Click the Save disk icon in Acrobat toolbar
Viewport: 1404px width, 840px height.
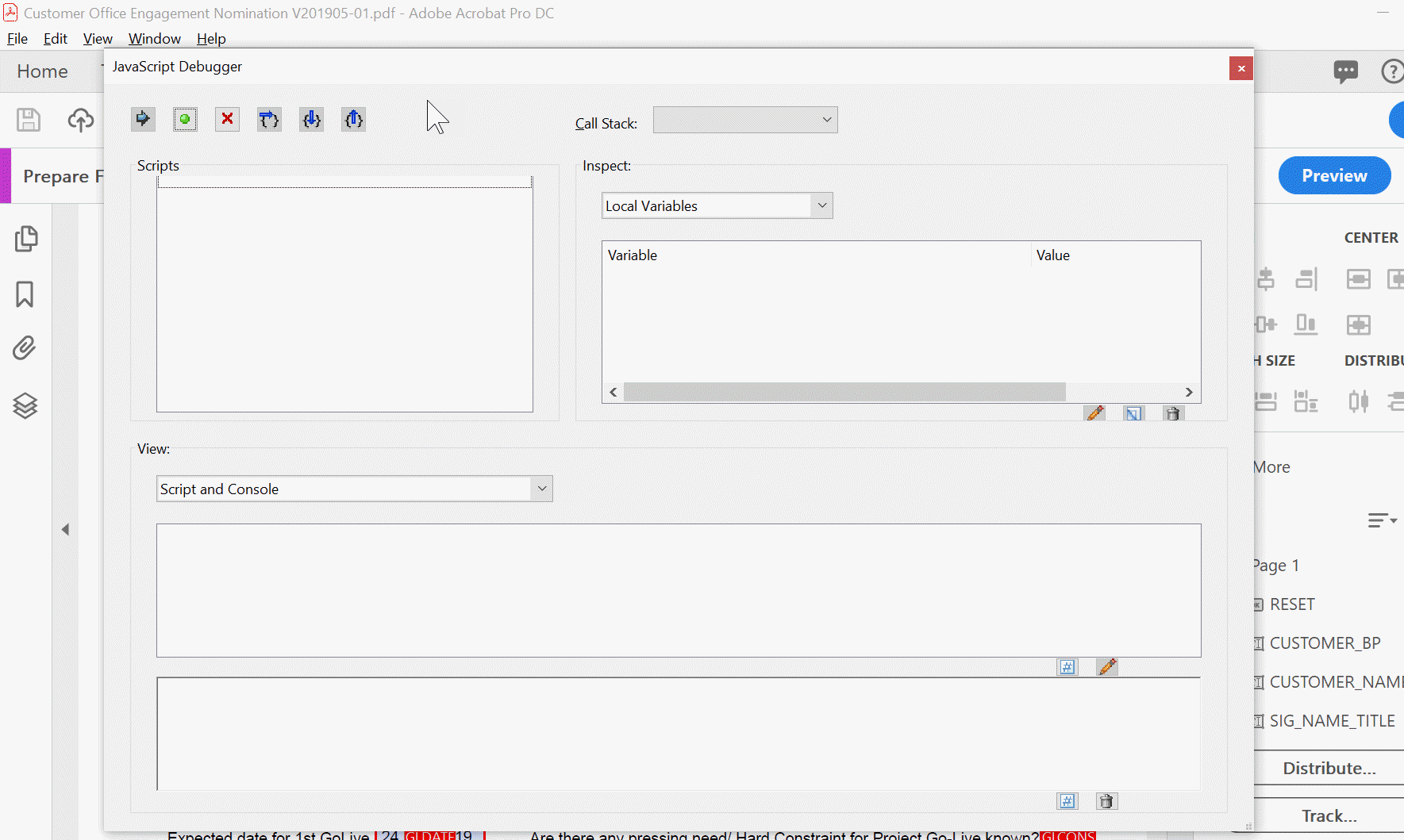(29, 120)
